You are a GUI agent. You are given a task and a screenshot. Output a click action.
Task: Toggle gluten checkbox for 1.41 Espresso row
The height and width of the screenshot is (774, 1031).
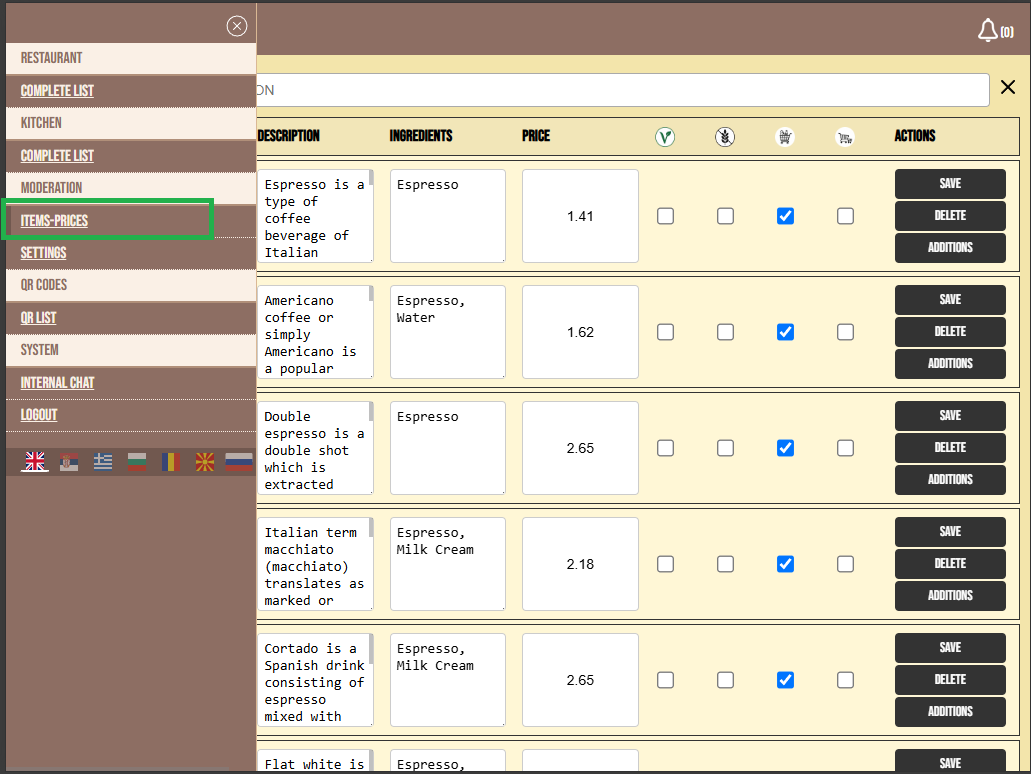point(725,216)
